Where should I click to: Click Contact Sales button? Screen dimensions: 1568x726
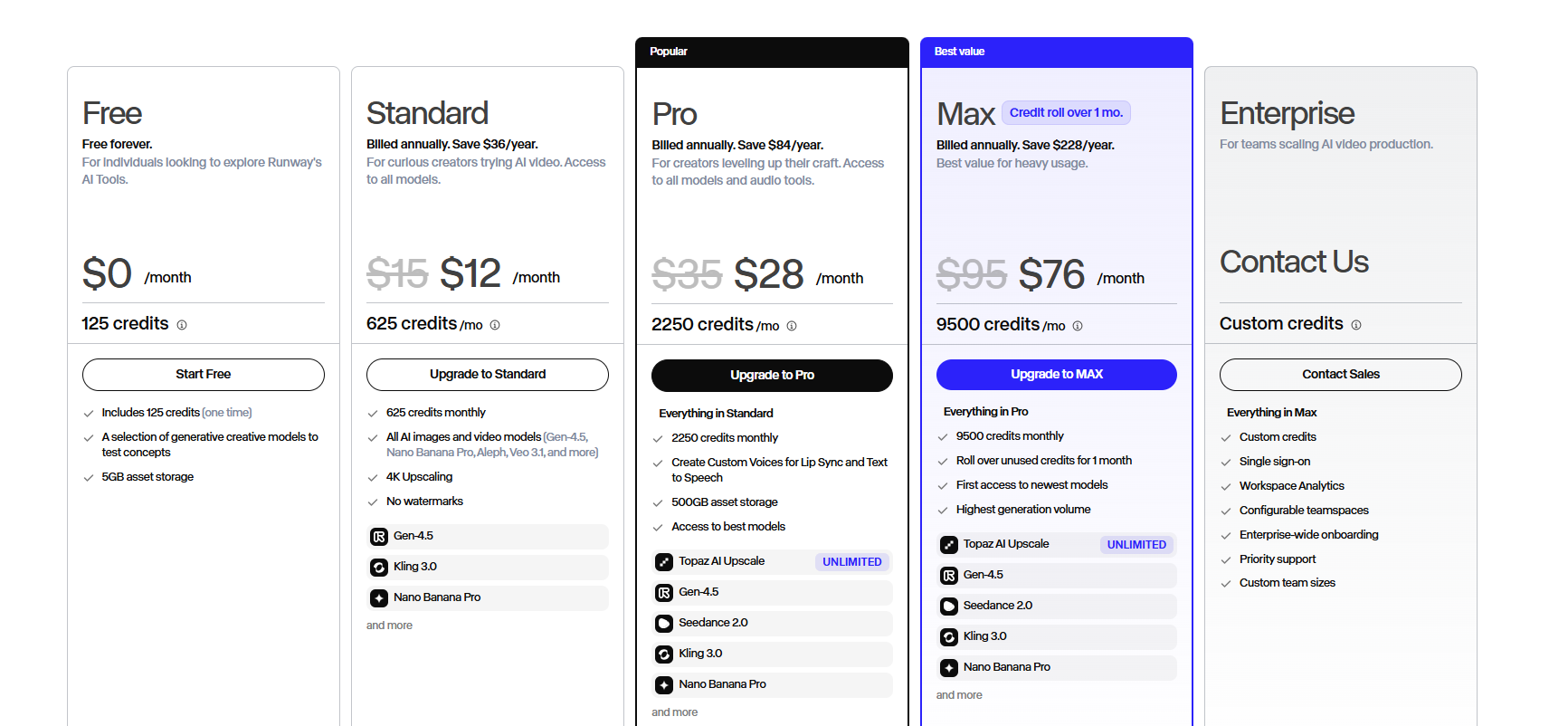click(1341, 375)
